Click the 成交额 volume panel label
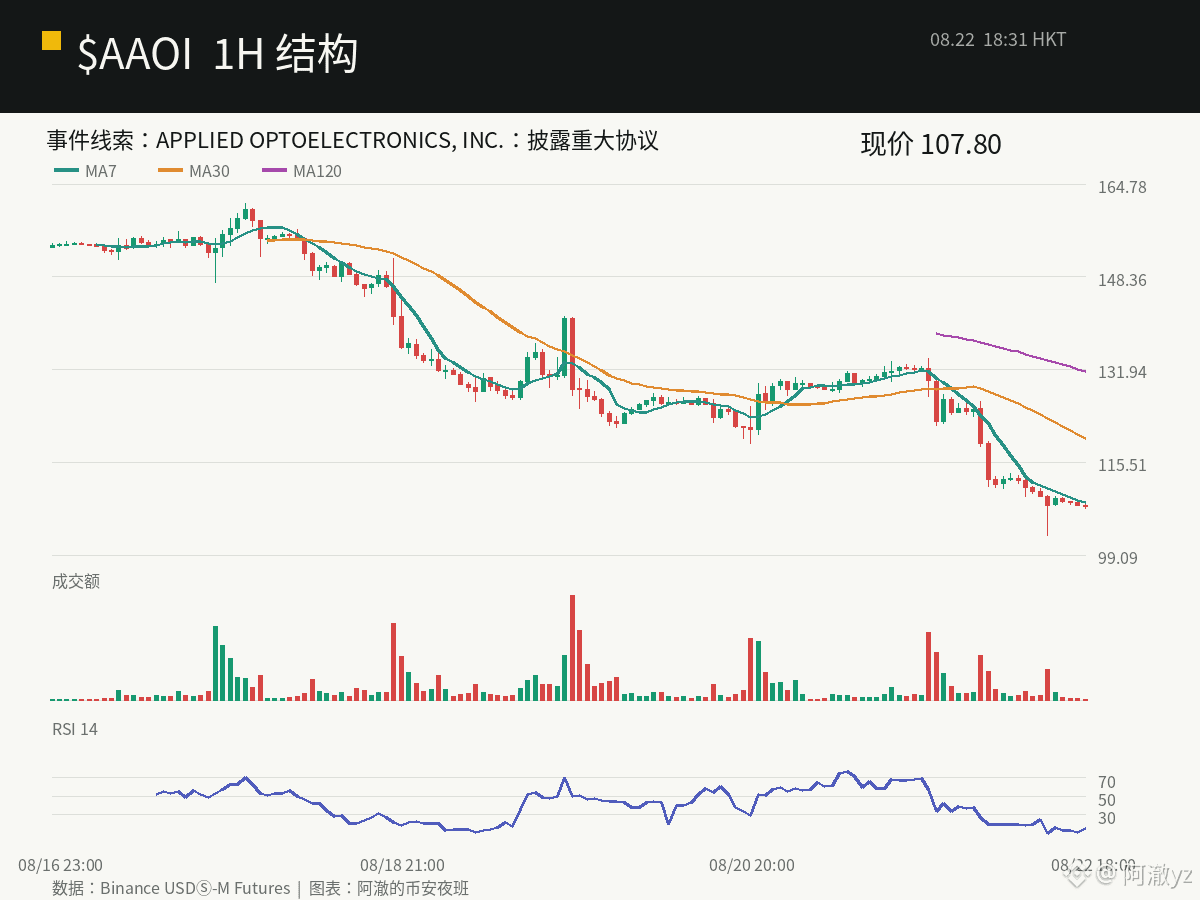This screenshot has width=1200, height=900. point(76,581)
